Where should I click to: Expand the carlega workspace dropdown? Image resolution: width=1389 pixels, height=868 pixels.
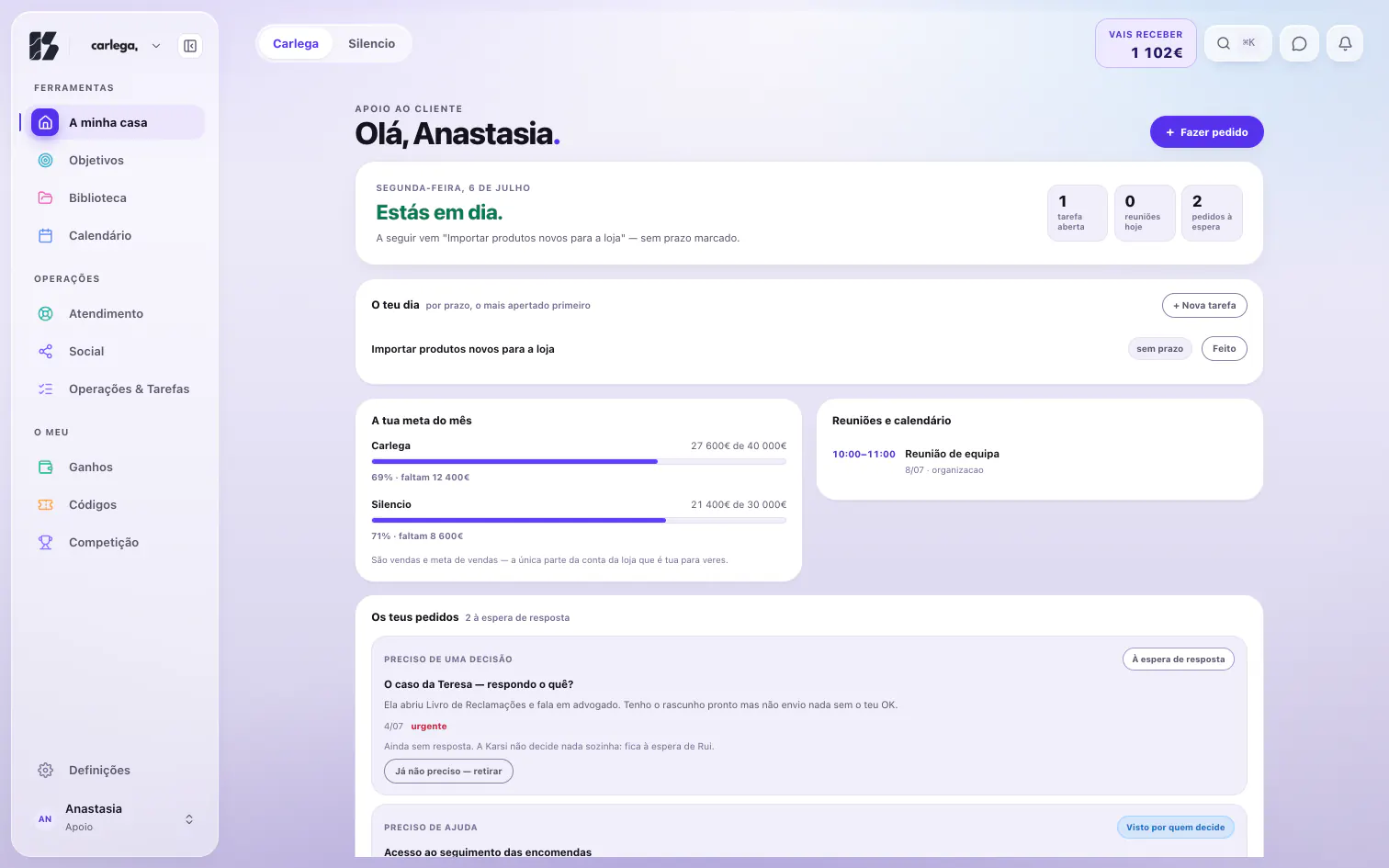[x=156, y=46]
